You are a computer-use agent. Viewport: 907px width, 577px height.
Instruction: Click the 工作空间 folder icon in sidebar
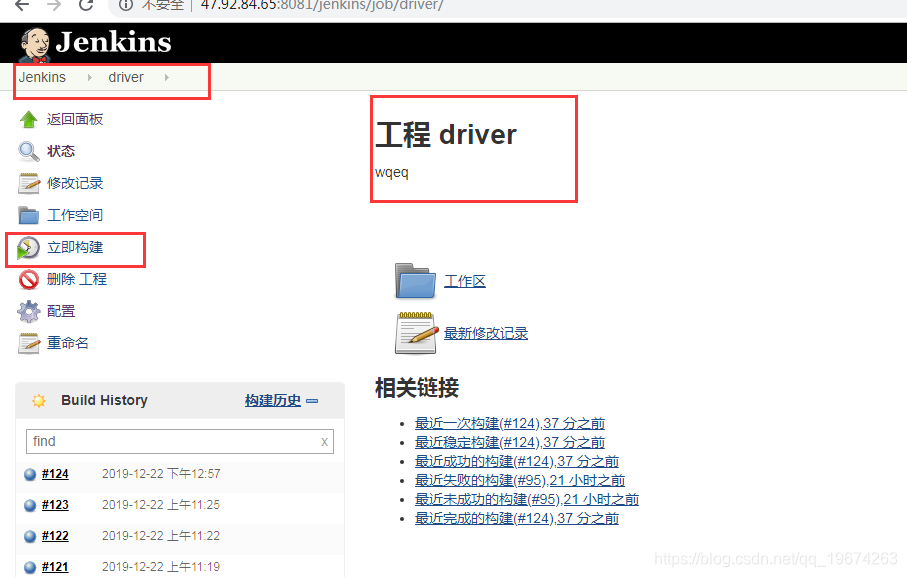click(x=29, y=215)
